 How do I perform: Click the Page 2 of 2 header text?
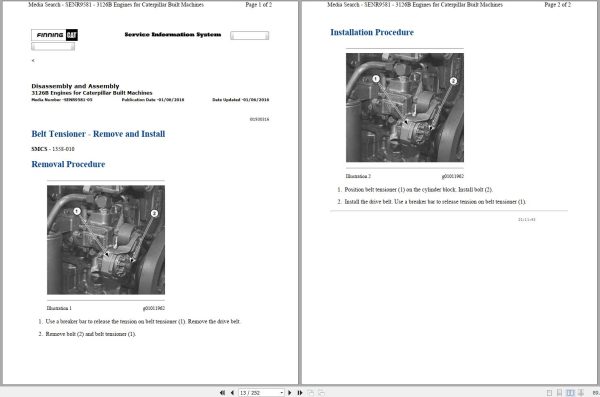pos(558,5)
